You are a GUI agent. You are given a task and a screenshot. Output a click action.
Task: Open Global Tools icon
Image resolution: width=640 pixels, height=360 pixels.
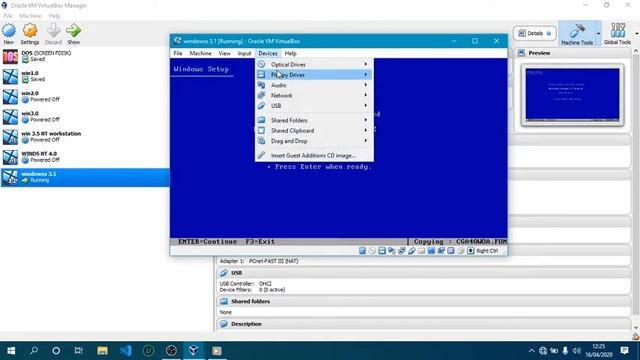click(618, 31)
